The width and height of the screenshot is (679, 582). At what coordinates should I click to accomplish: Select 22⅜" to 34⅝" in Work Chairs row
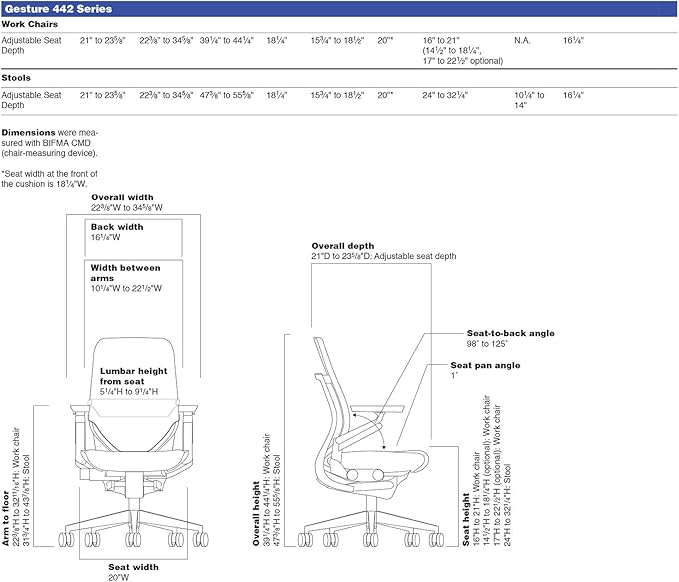point(166,41)
